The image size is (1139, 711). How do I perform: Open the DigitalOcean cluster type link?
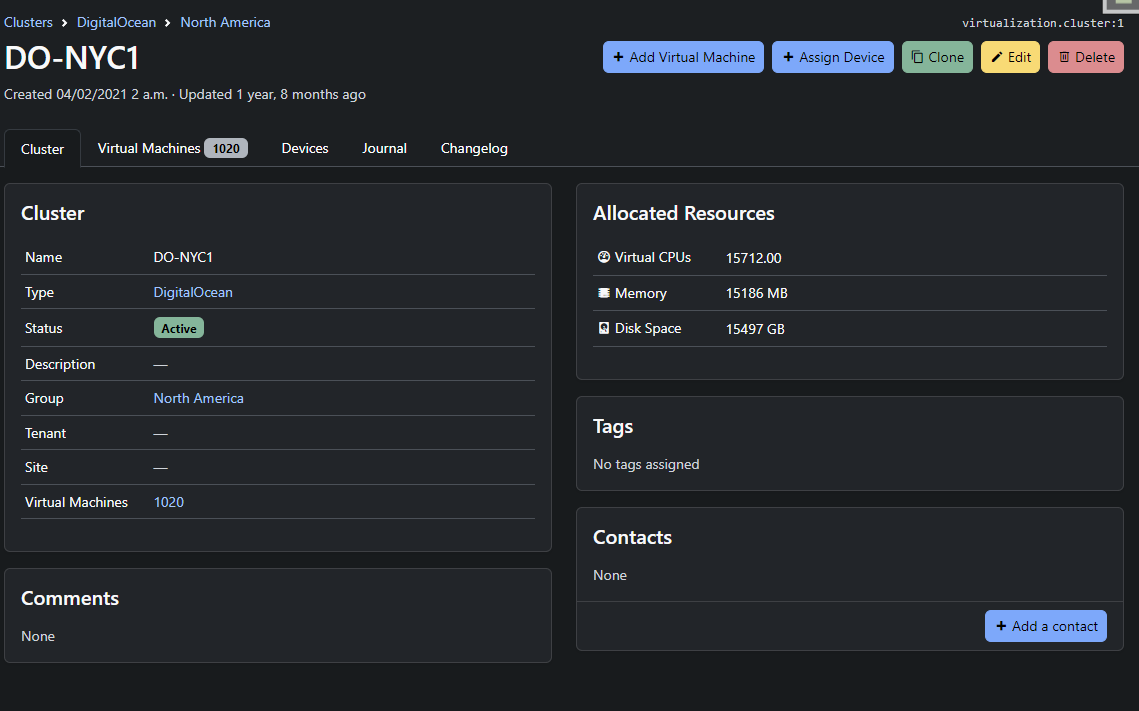[193, 292]
